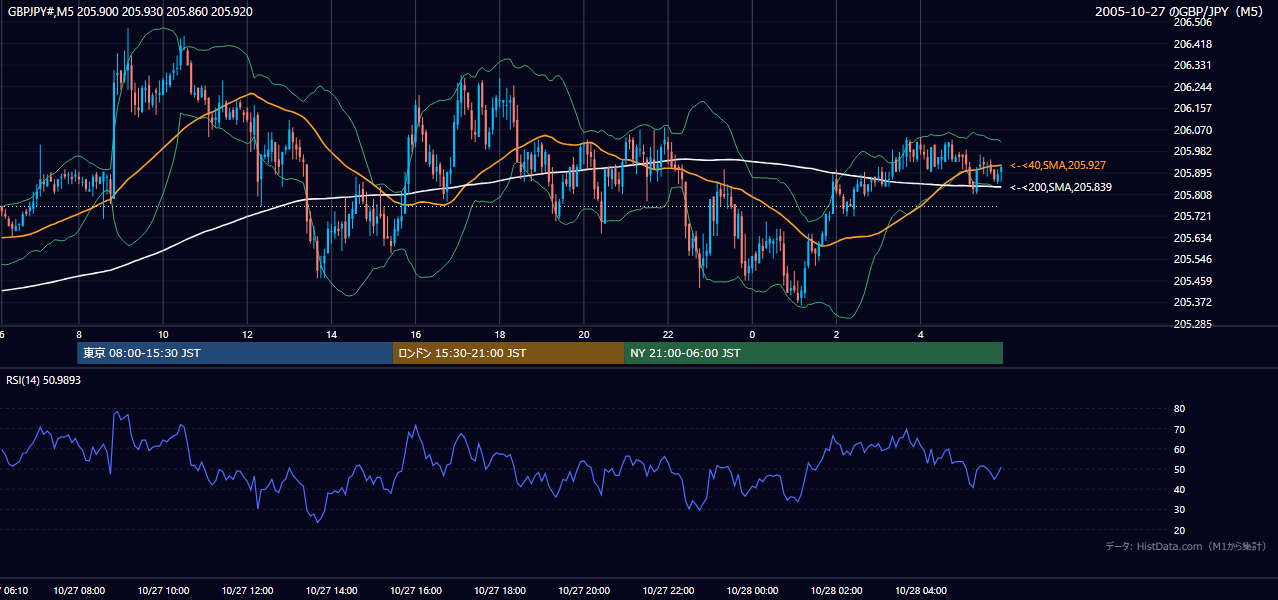Click the 10/28 04:00 time label
Screen dimensions: 1278x600
point(922,591)
